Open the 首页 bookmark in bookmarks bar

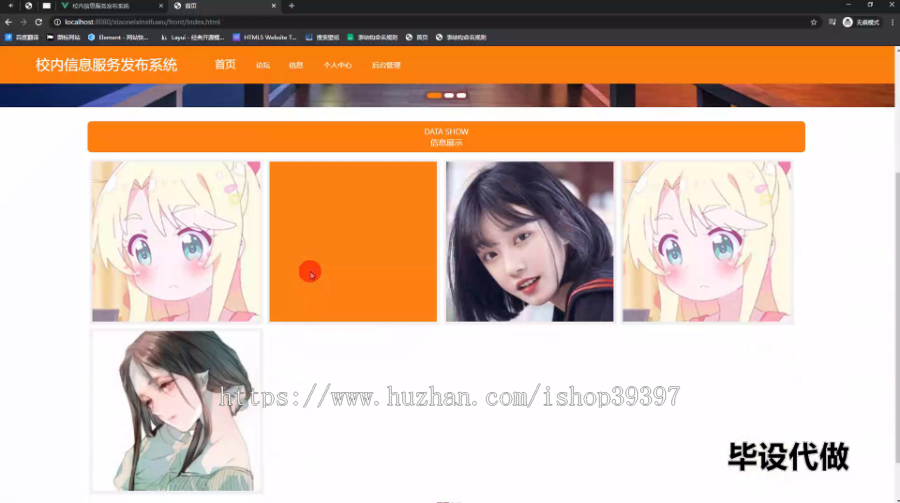click(x=417, y=37)
